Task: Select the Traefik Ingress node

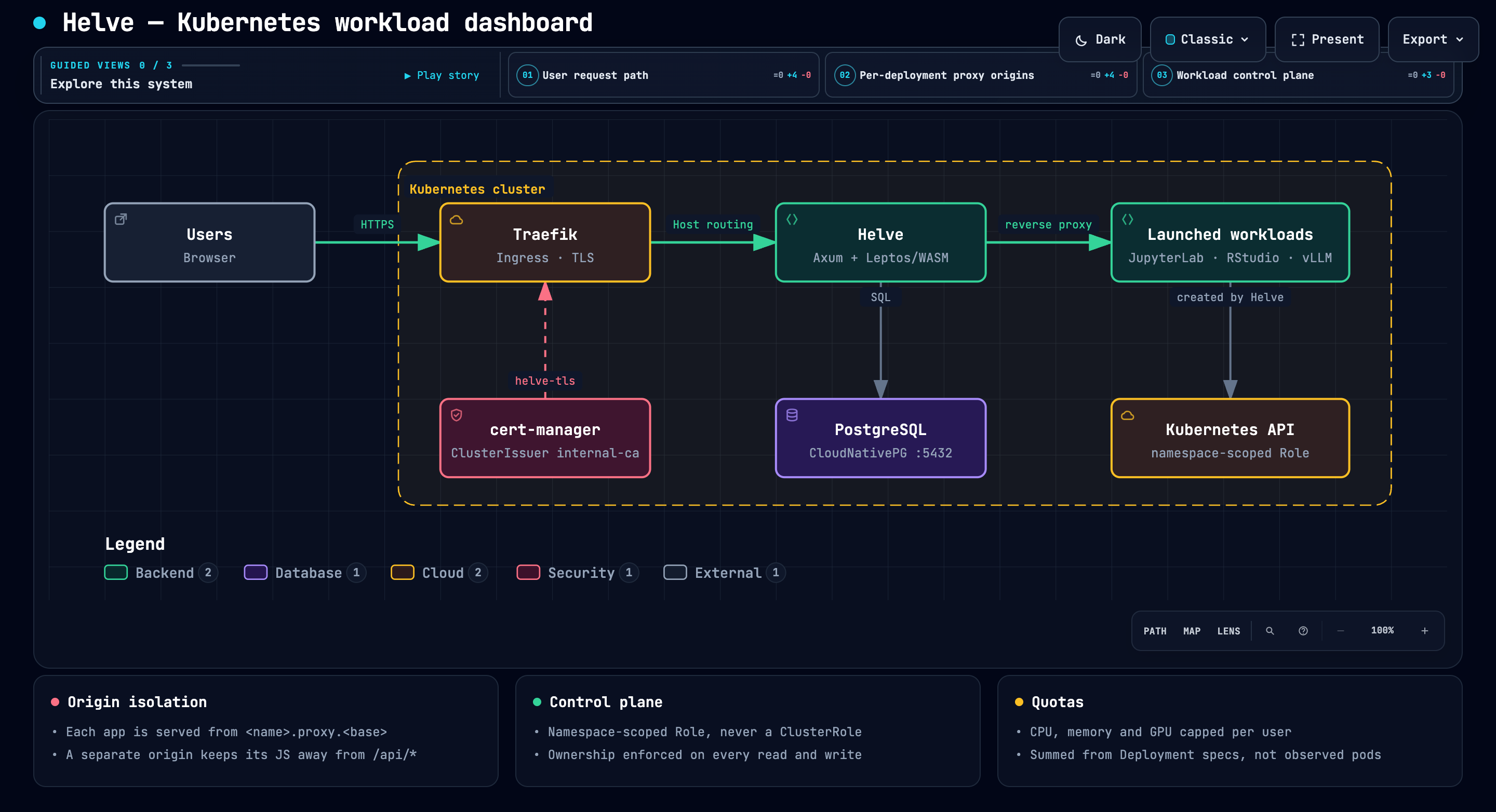Action: pos(545,242)
